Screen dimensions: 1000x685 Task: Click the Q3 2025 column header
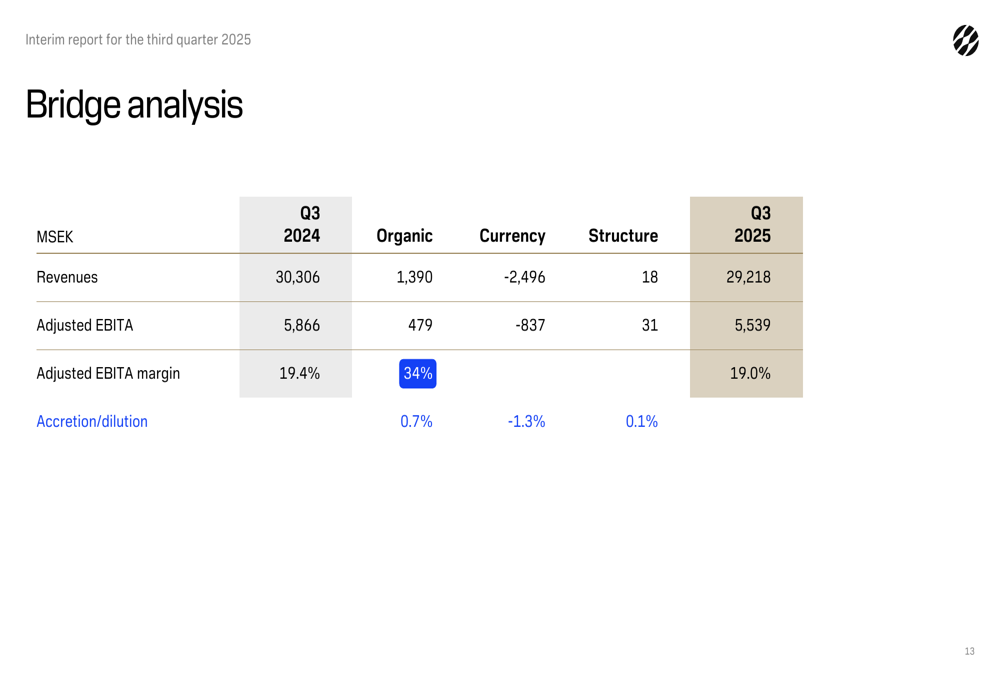click(x=752, y=225)
